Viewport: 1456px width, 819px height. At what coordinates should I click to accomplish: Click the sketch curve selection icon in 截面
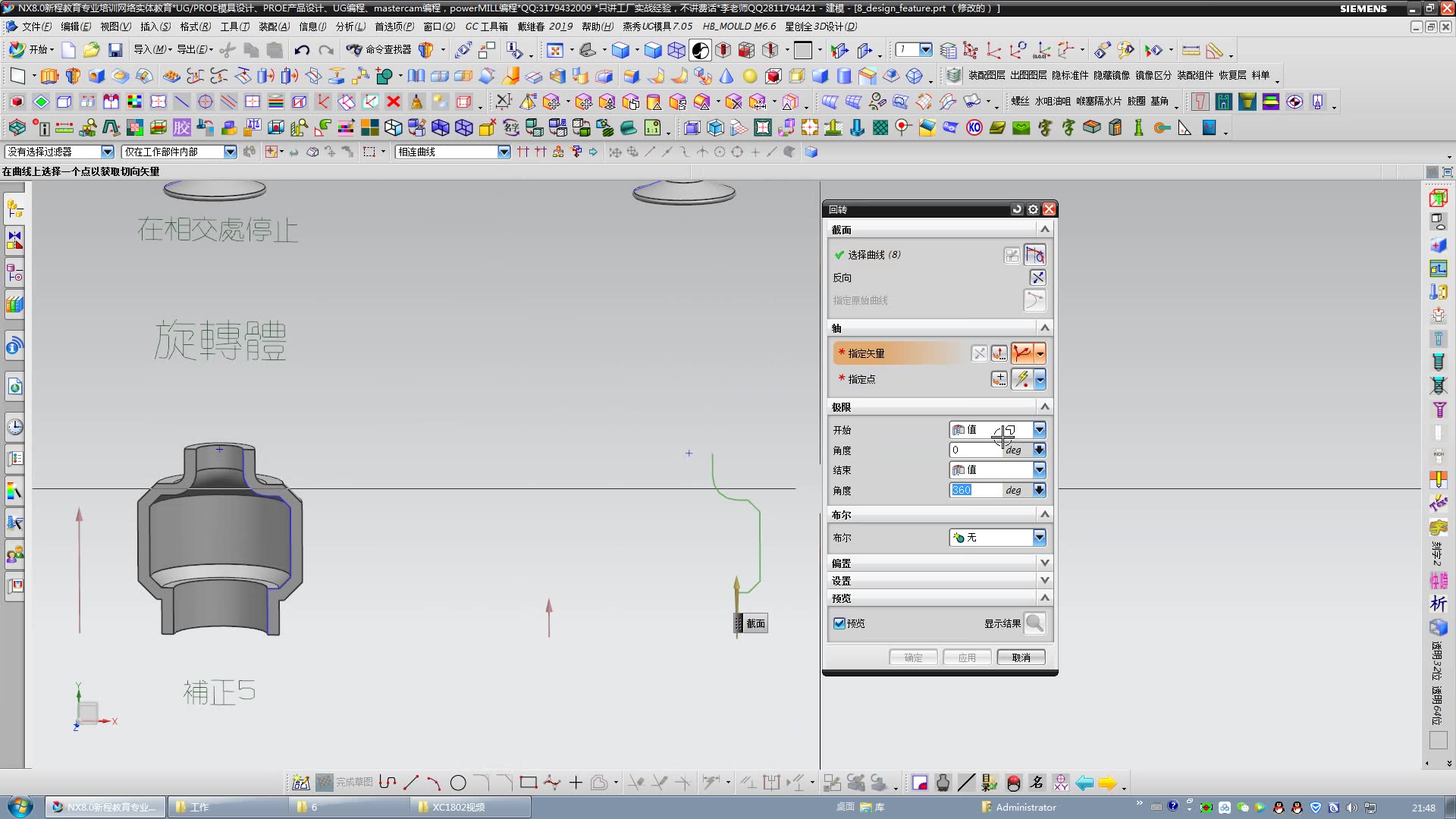pyautogui.click(x=1034, y=255)
